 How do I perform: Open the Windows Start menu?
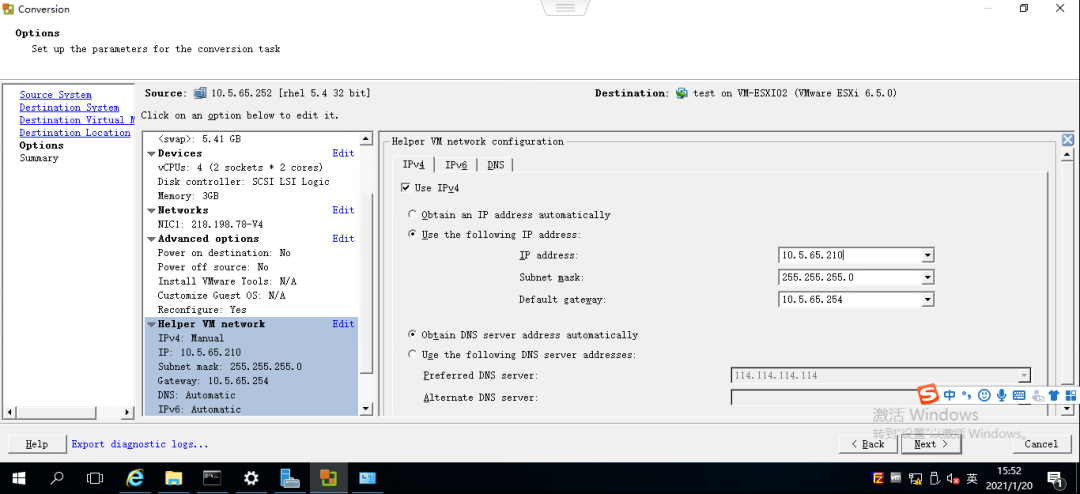click(19, 478)
